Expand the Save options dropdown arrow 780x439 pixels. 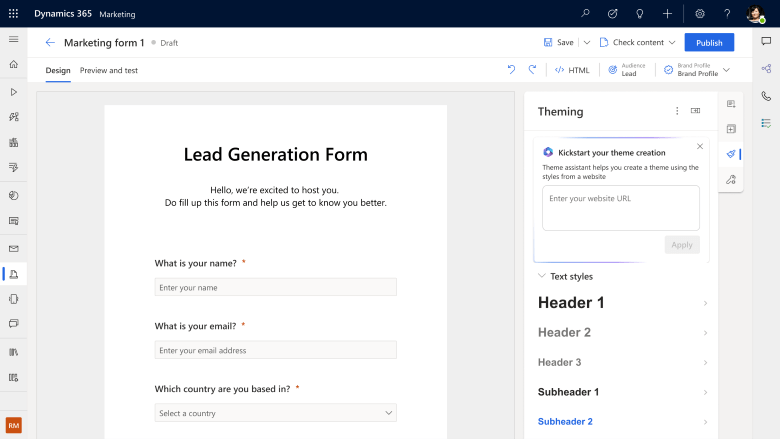587,43
